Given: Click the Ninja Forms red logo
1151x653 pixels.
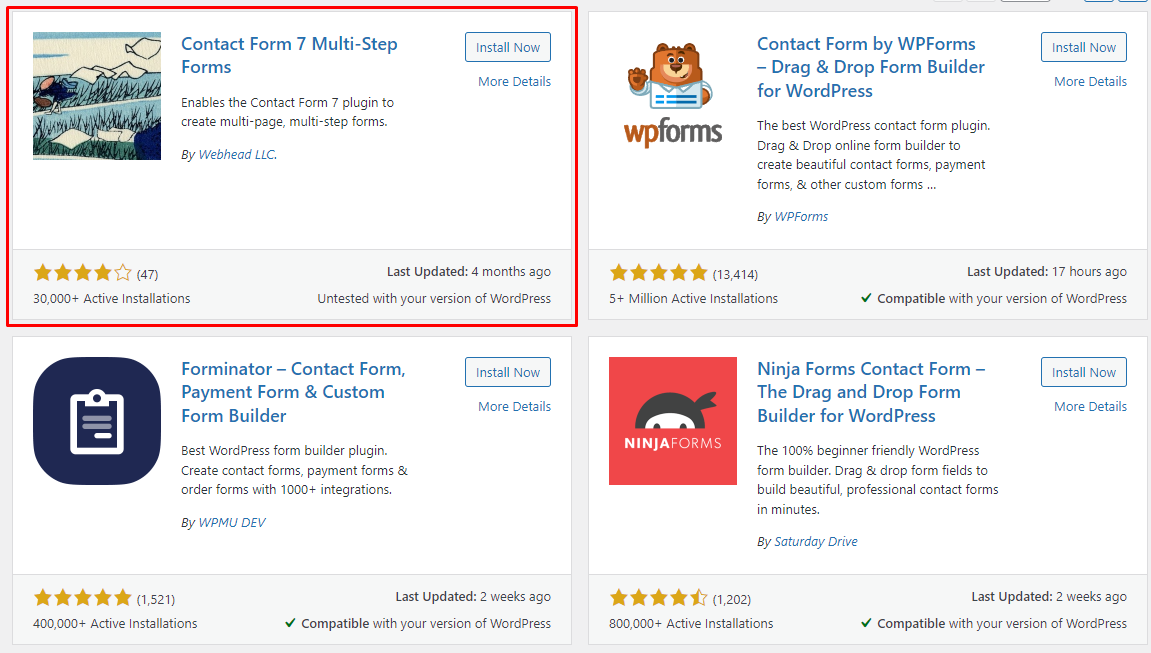Looking at the screenshot, I should (x=672, y=421).
